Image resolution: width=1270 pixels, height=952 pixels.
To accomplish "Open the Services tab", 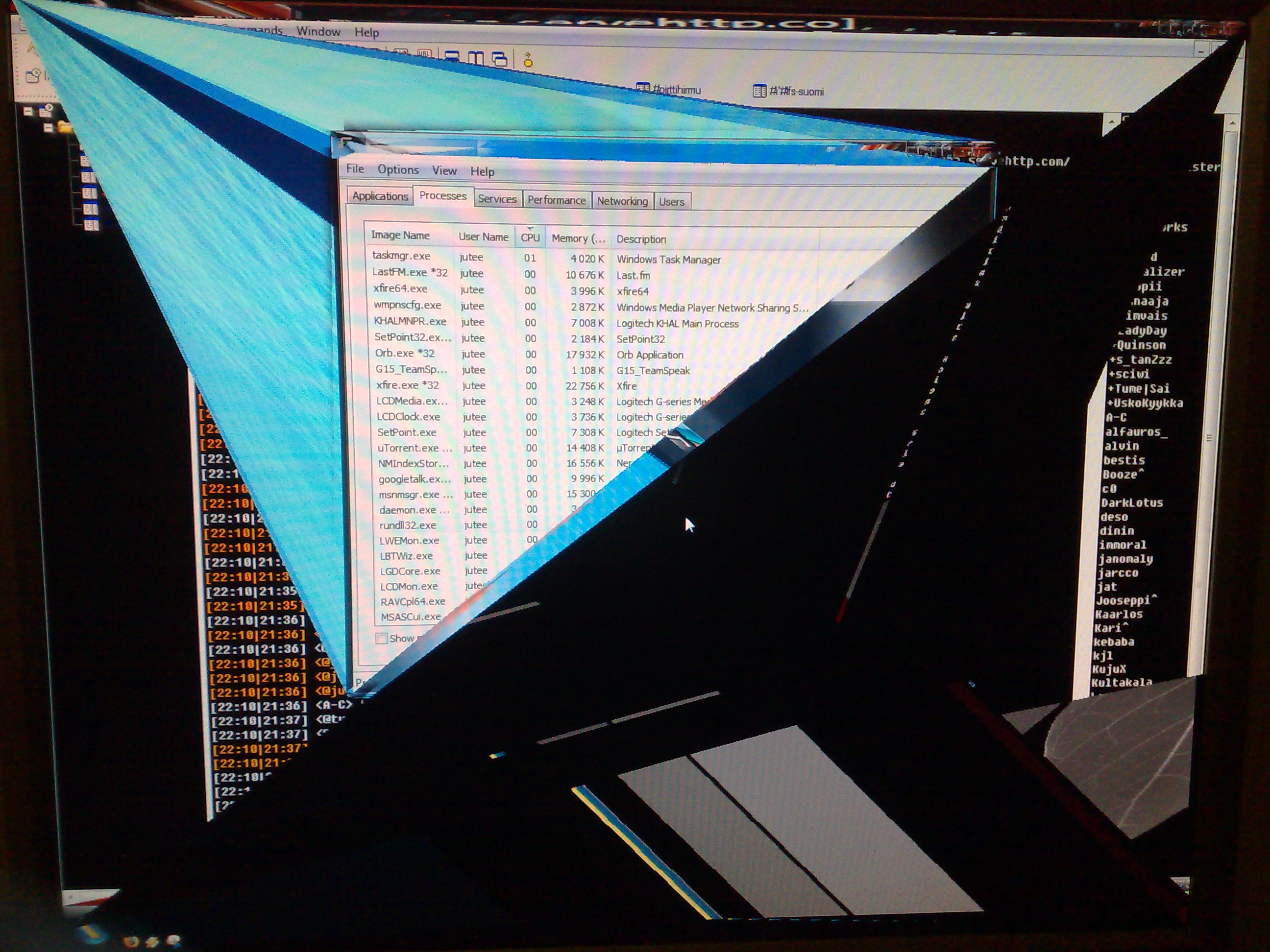I will 497,198.
